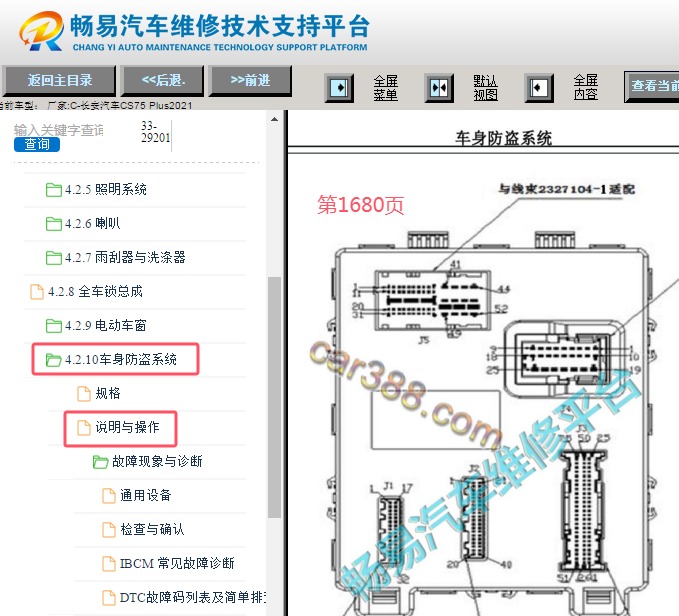
Task: Collapse folder icon of 故障现象与诊断
Action: point(100,462)
